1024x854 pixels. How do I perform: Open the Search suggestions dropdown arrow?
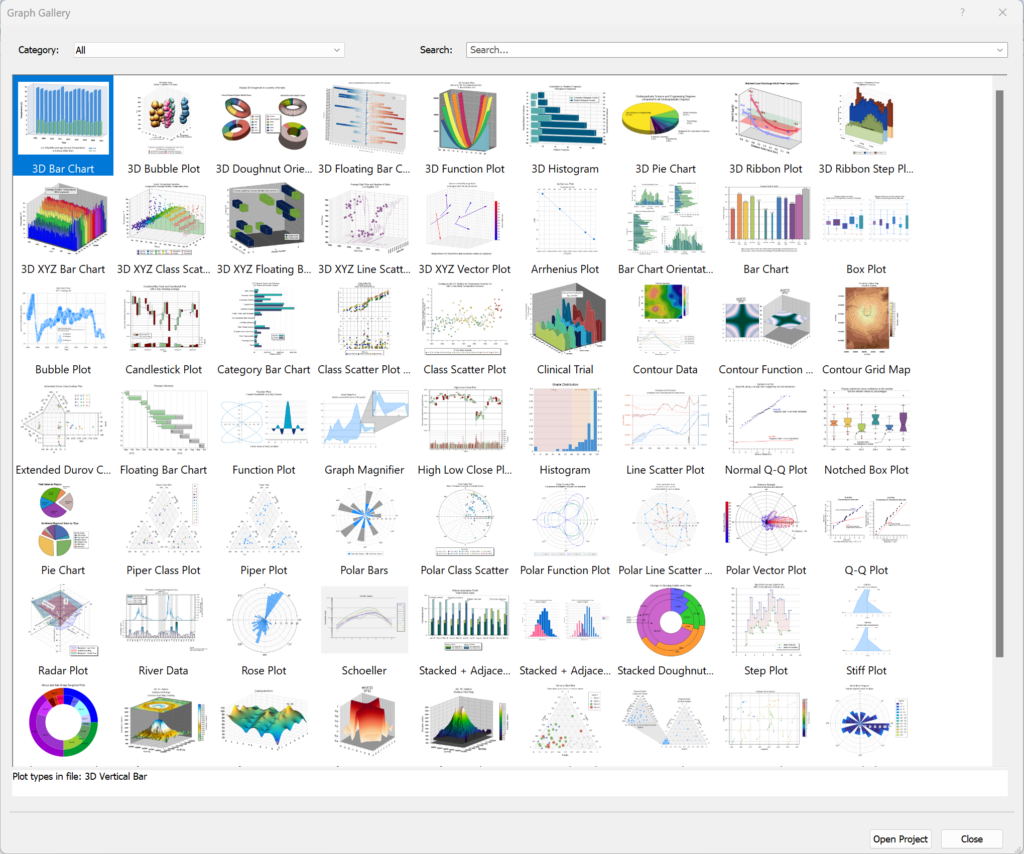(999, 49)
